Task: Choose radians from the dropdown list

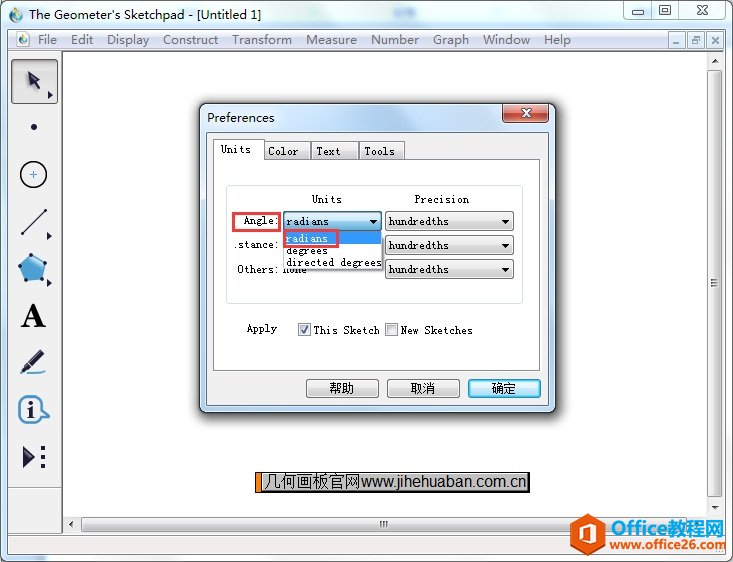Action: click(332, 238)
